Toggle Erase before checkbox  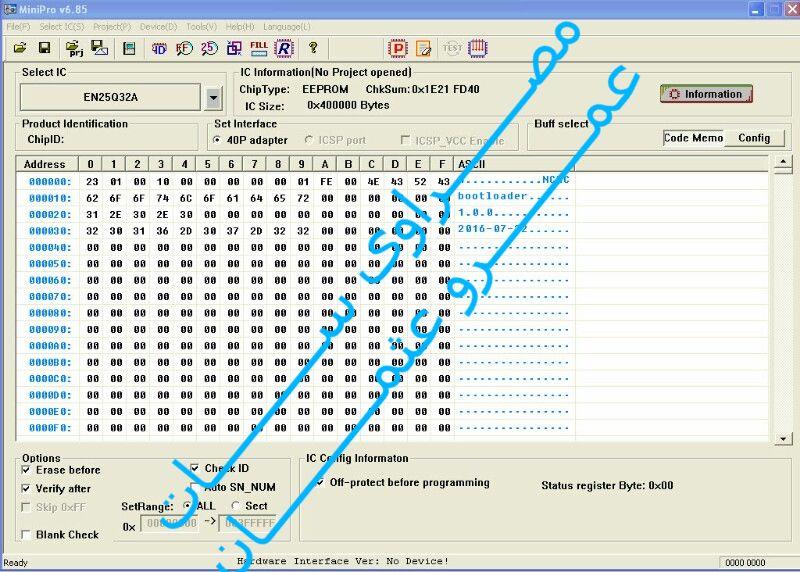pyautogui.click(x=26, y=470)
